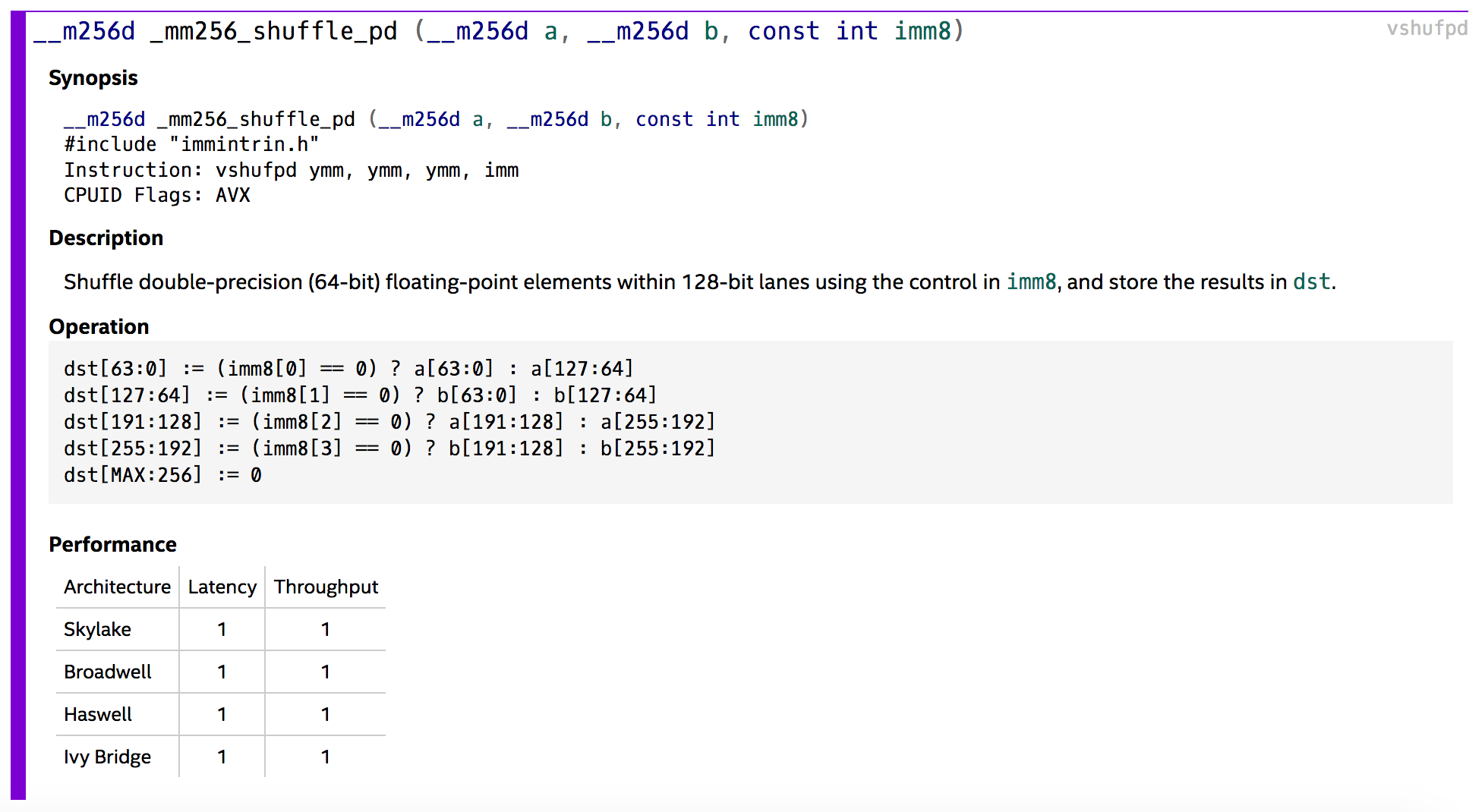Click the Instruction: vshufpd line in the synopsis
The height and width of the screenshot is (812, 1482).
291,171
